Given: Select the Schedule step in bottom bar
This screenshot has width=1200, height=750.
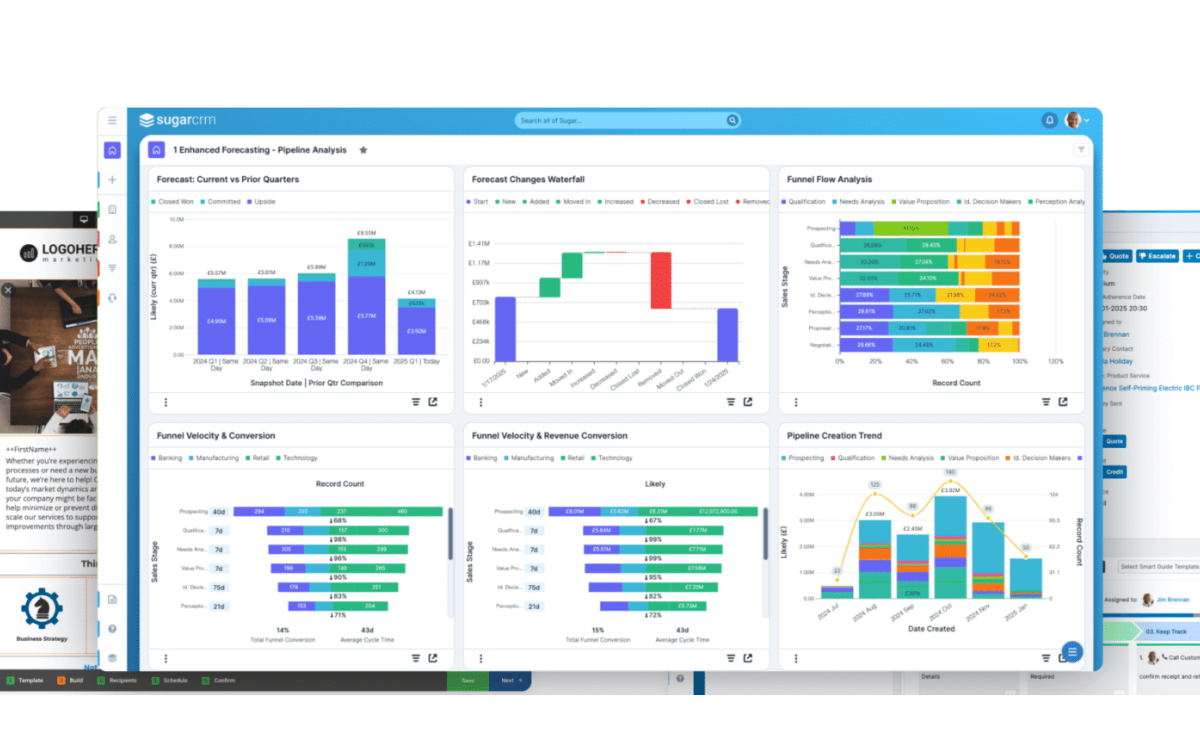Looking at the screenshot, I should click(168, 680).
